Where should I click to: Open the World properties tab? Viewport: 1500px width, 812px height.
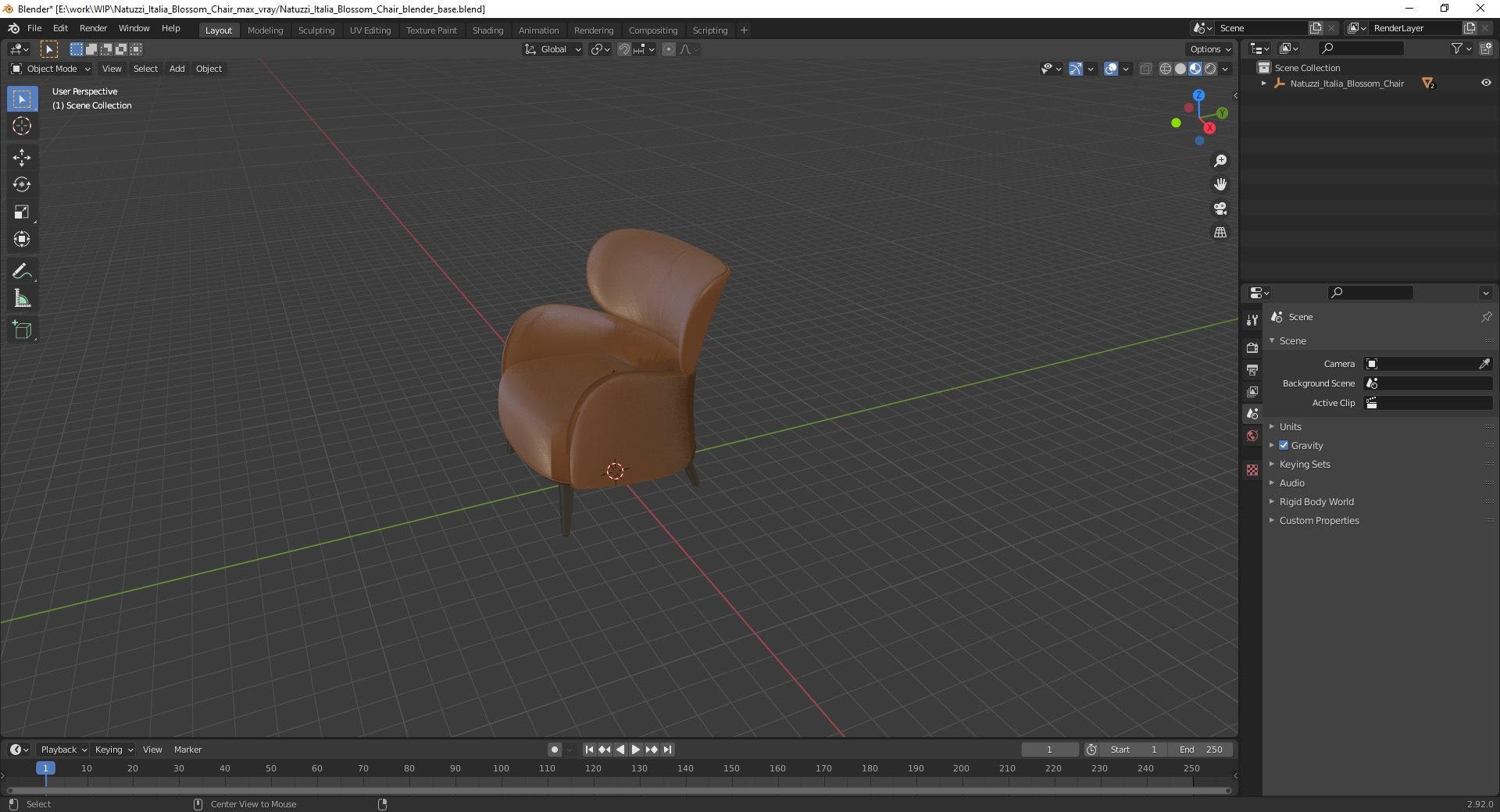pos(1252,436)
